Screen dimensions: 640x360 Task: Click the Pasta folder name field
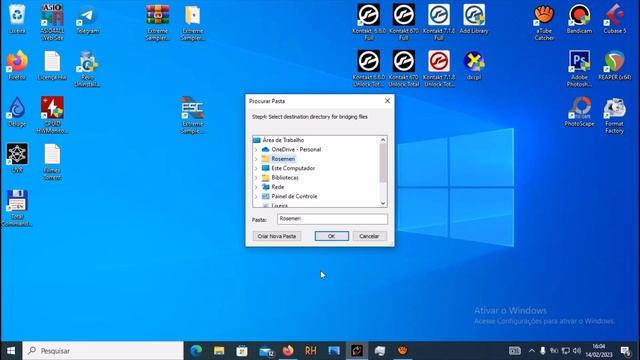[x=332, y=219]
